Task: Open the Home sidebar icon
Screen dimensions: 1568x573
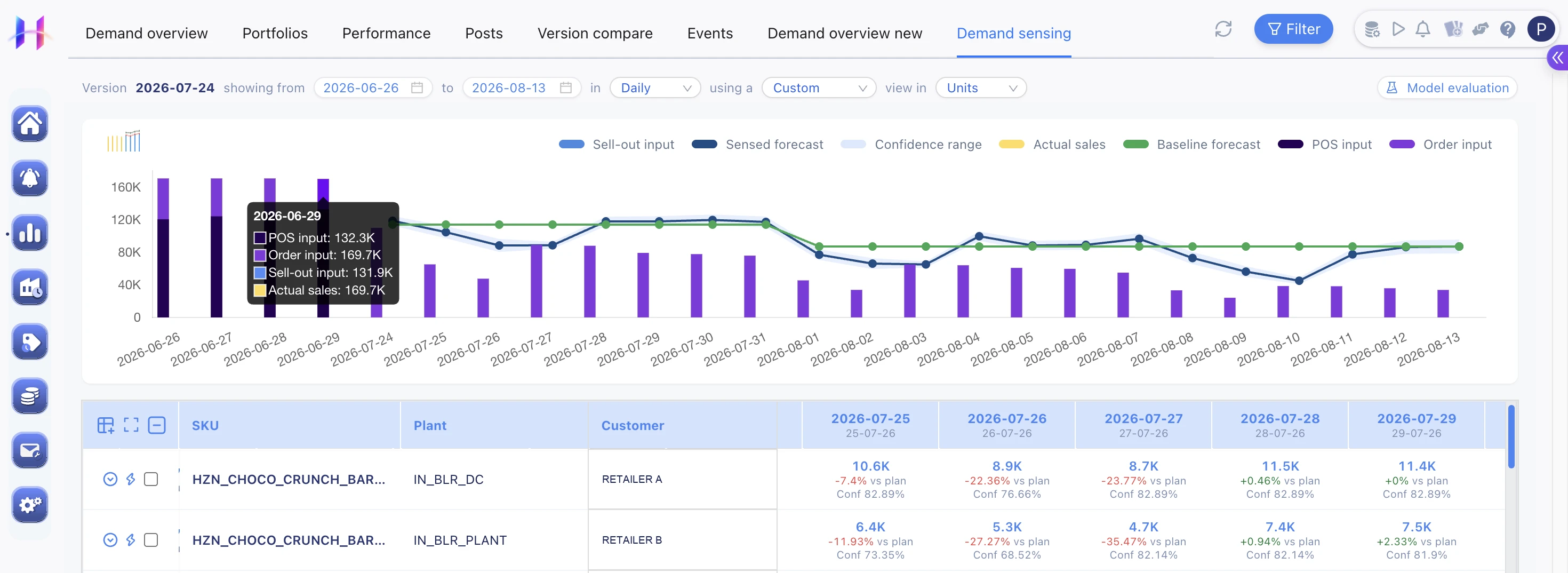Action: click(x=30, y=124)
